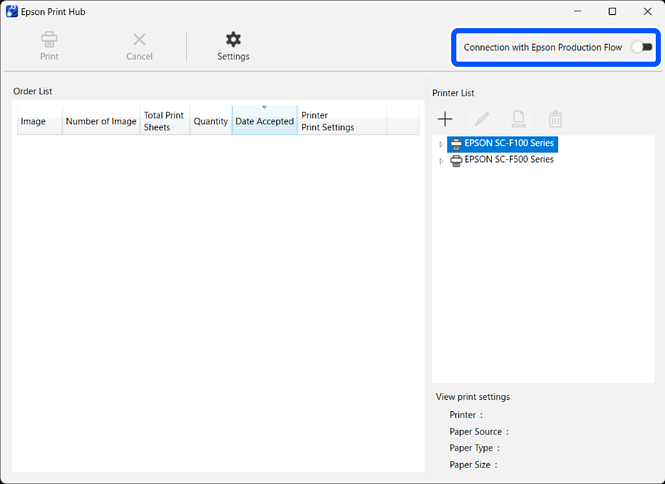This screenshot has height=484, width=665.
Task: Click the Cancel X icon
Action: click(x=139, y=40)
